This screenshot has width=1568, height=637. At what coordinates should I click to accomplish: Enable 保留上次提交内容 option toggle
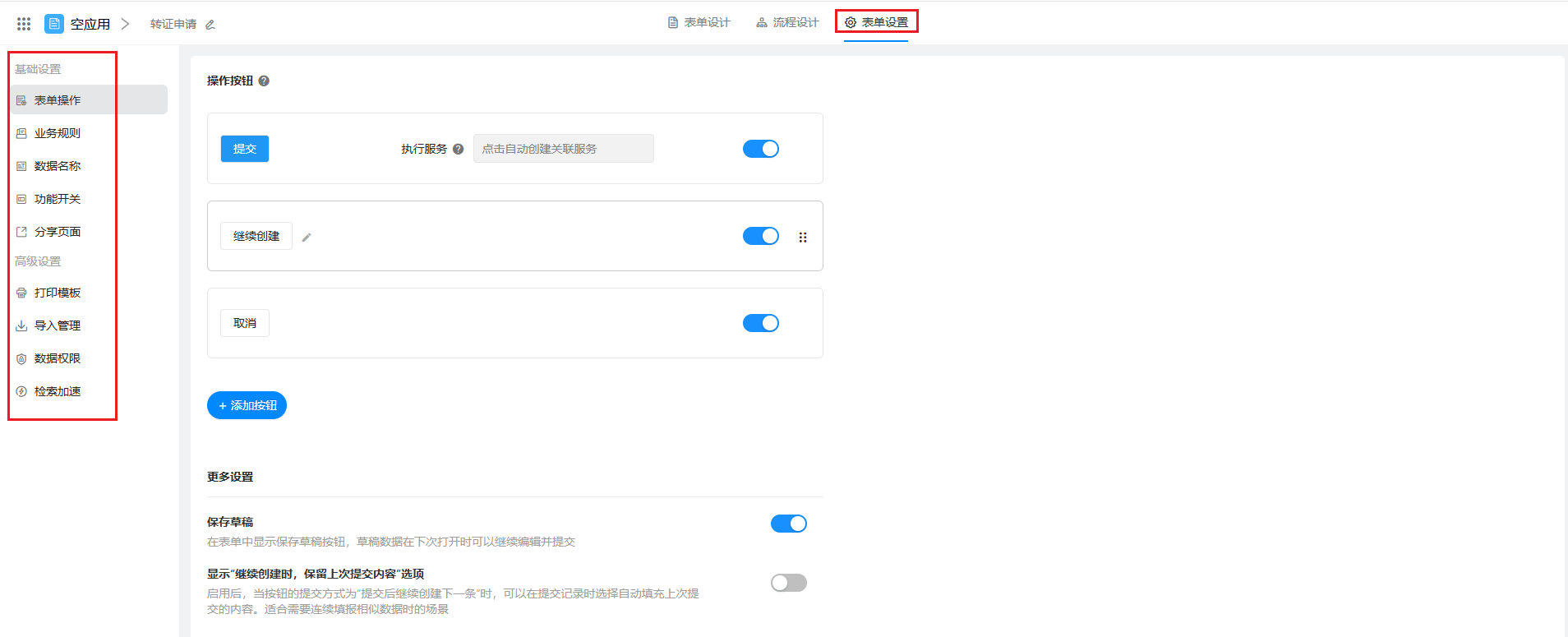pyautogui.click(x=788, y=583)
